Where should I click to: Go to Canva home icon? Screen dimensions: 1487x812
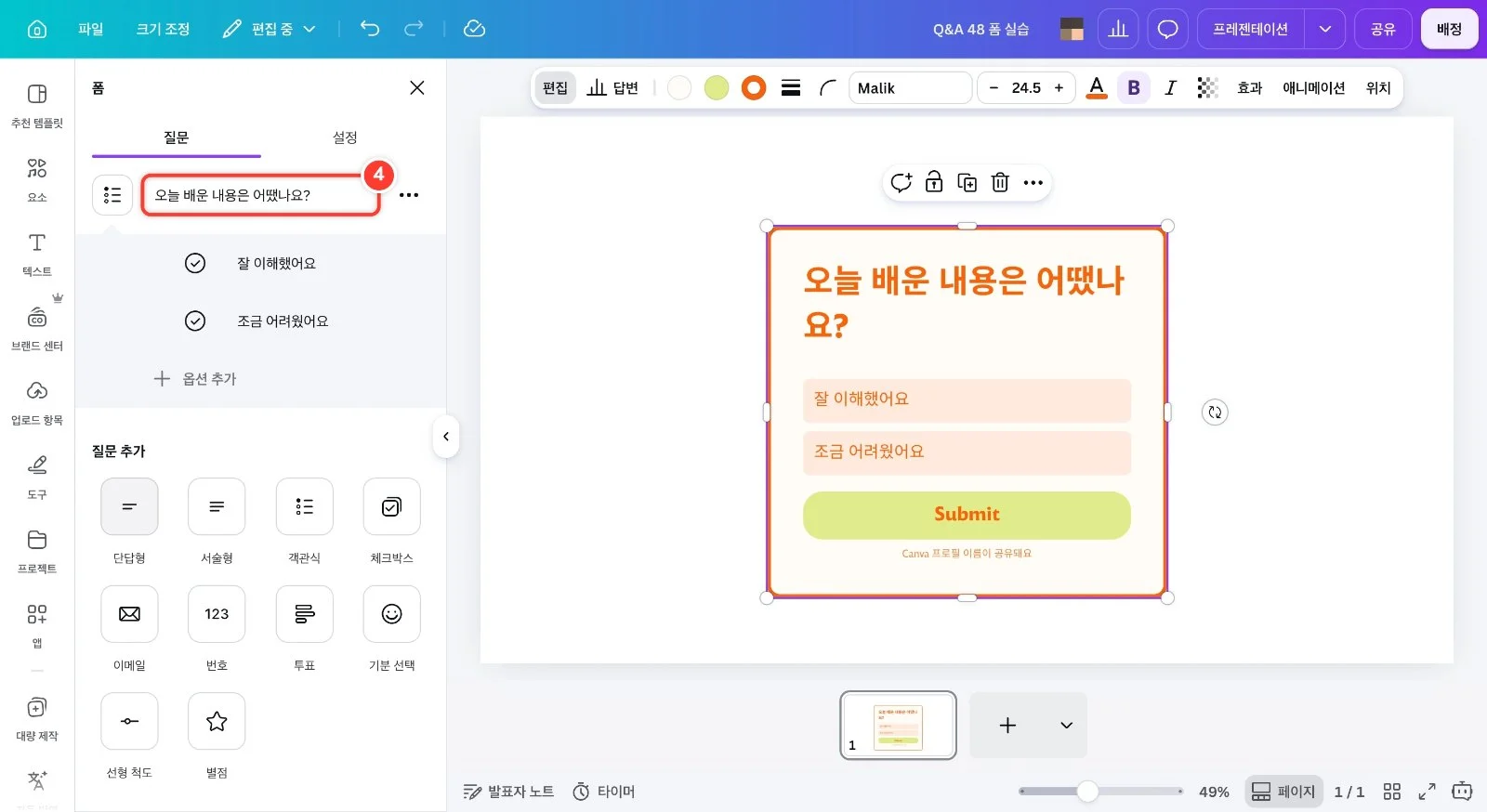[37, 29]
